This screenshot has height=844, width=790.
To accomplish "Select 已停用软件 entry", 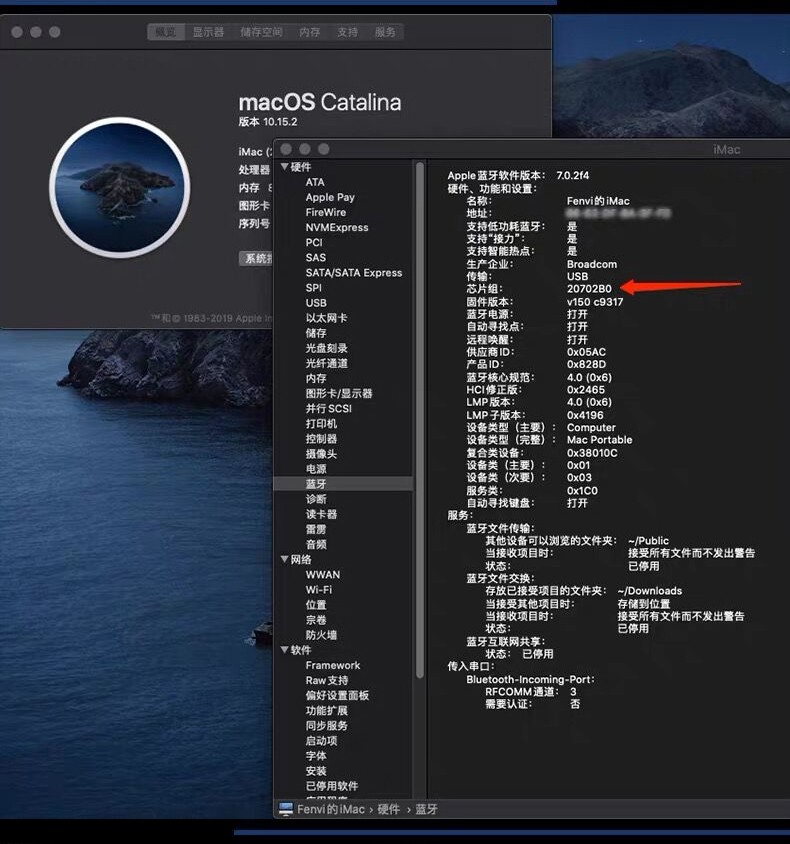I will [x=332, y=785].
